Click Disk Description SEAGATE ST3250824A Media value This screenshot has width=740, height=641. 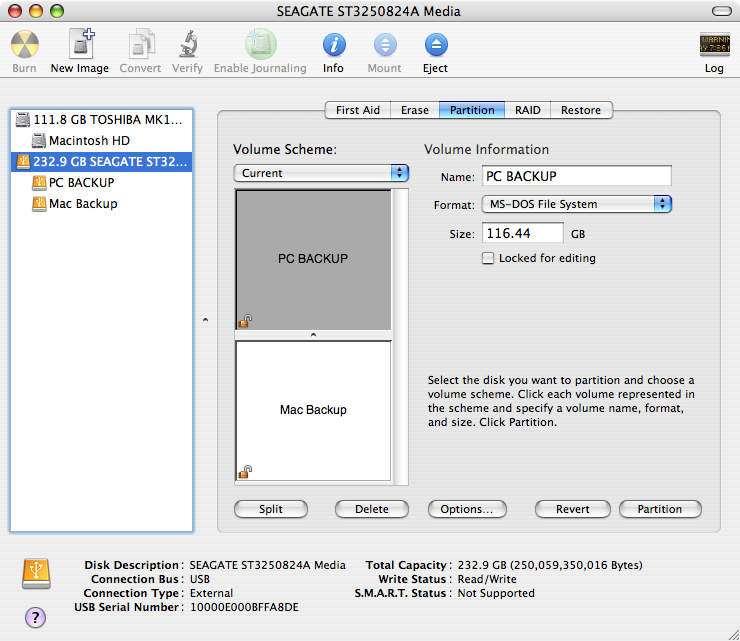[x=268, y=565]
